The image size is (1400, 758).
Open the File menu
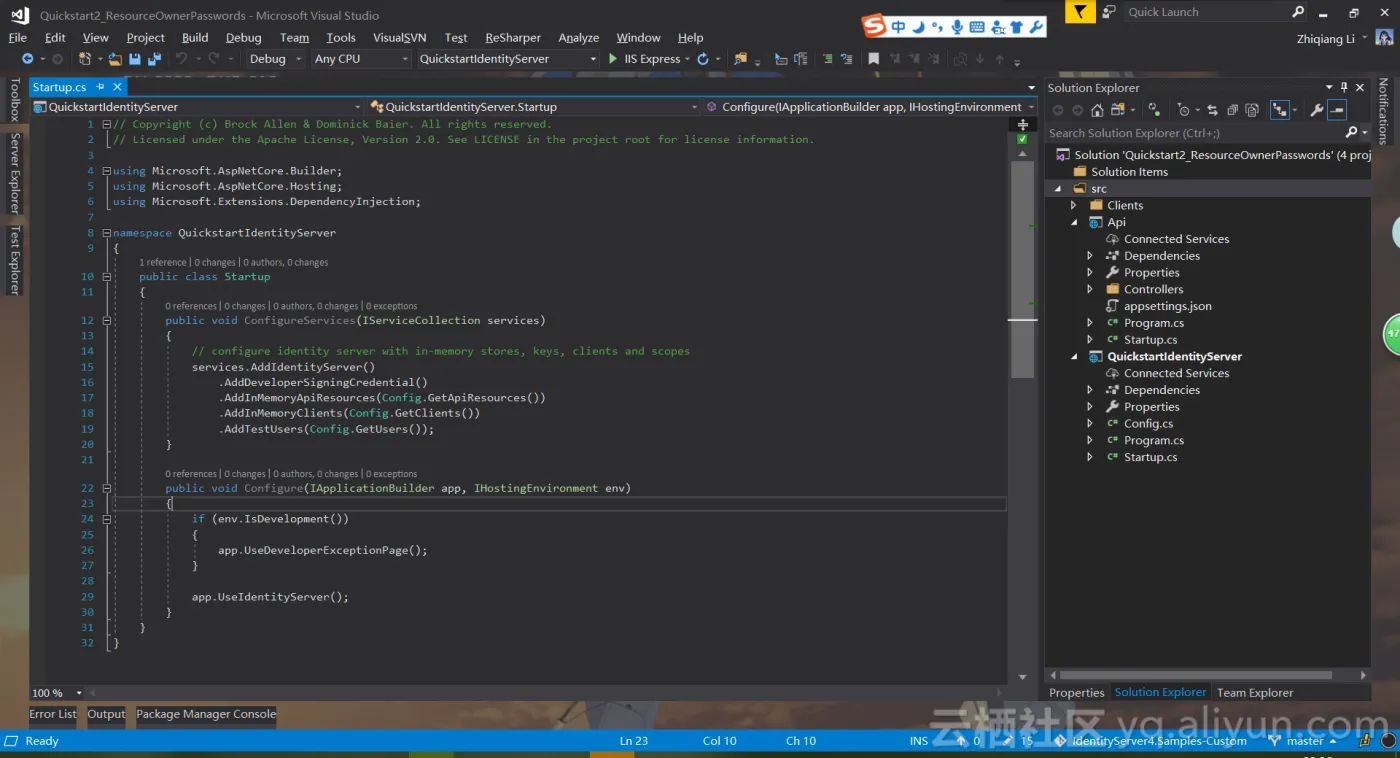point(18,37)
